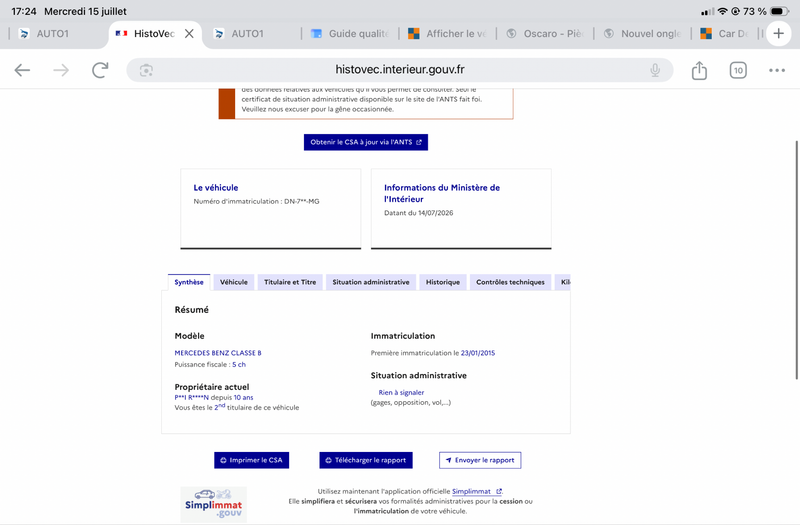Add a new tab with plus button
Image resolution: width=800 pixels, height=525 pixels.
[x=779, y=34]
